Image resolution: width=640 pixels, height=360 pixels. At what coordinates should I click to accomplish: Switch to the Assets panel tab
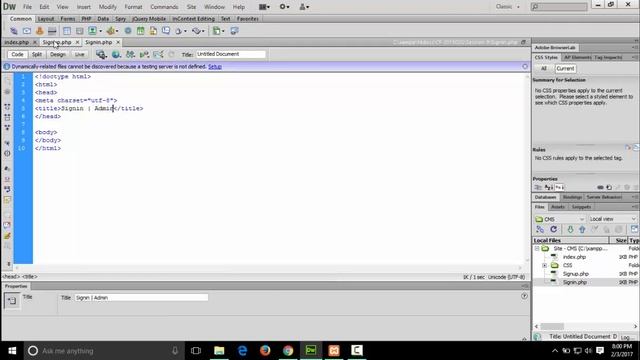click(x=558, y=207)
